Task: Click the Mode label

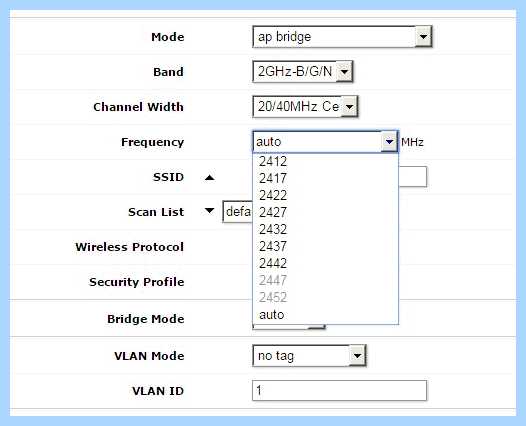Action: [167, 37]
